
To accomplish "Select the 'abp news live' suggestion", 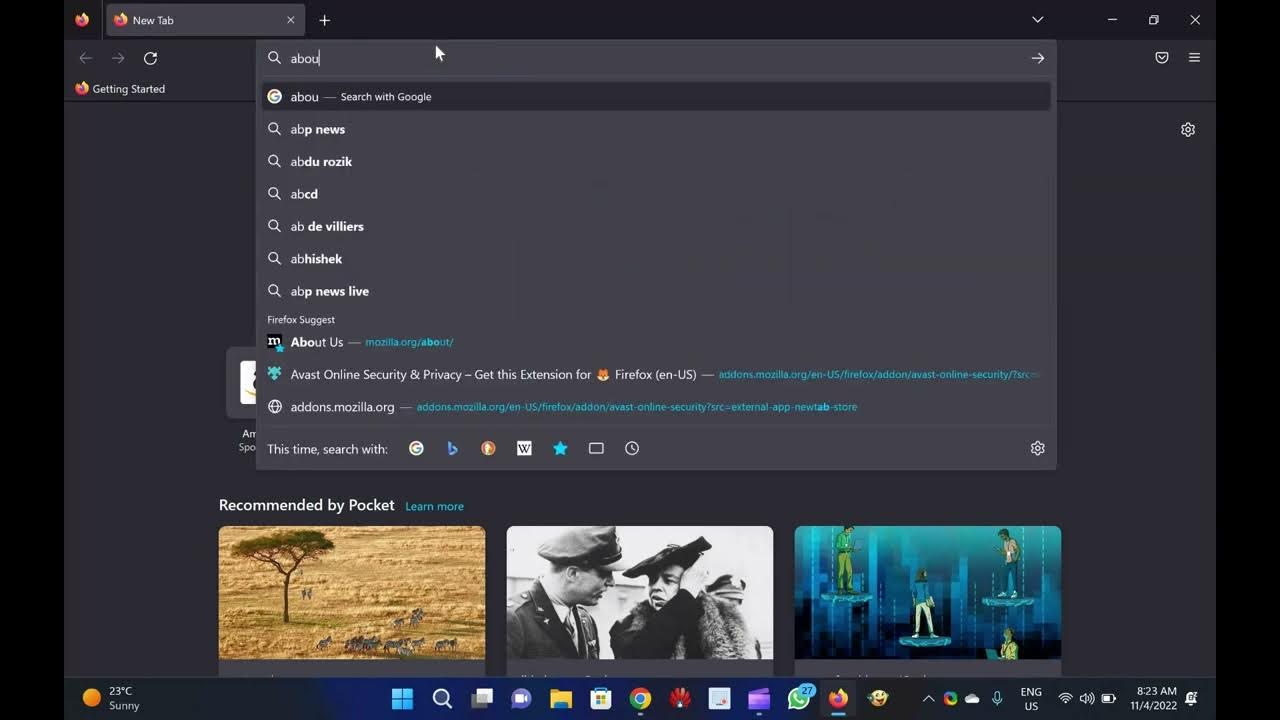I will [656, 291].
